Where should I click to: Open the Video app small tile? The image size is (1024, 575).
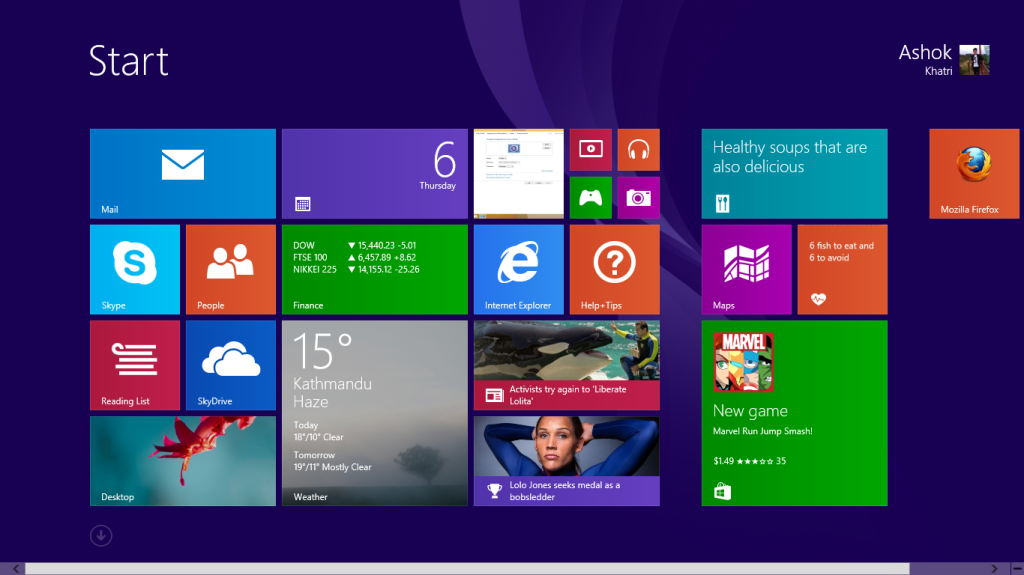(590, 149)
